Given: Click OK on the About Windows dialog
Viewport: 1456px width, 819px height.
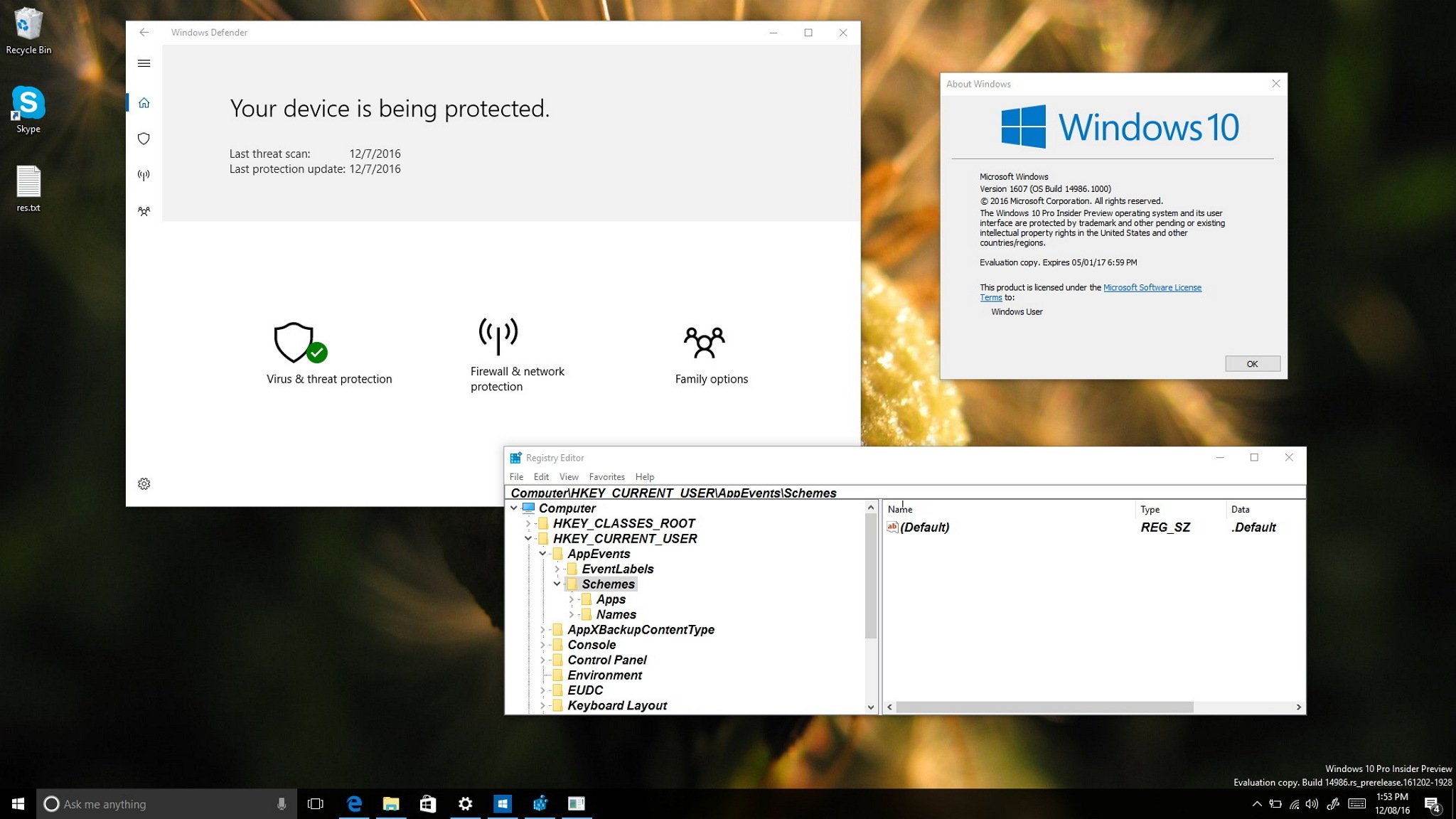Looking at the screenshot, I should point(1251,363).
